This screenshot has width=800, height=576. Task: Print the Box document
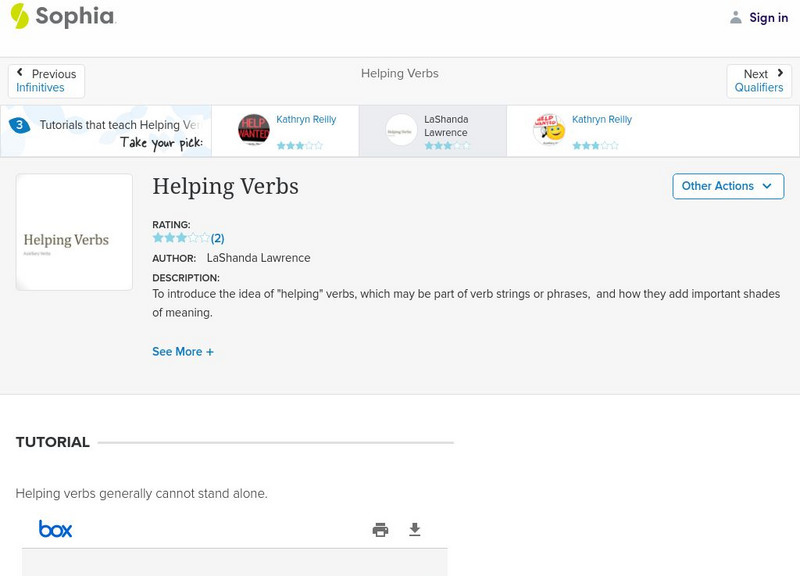tap(380, 530)
